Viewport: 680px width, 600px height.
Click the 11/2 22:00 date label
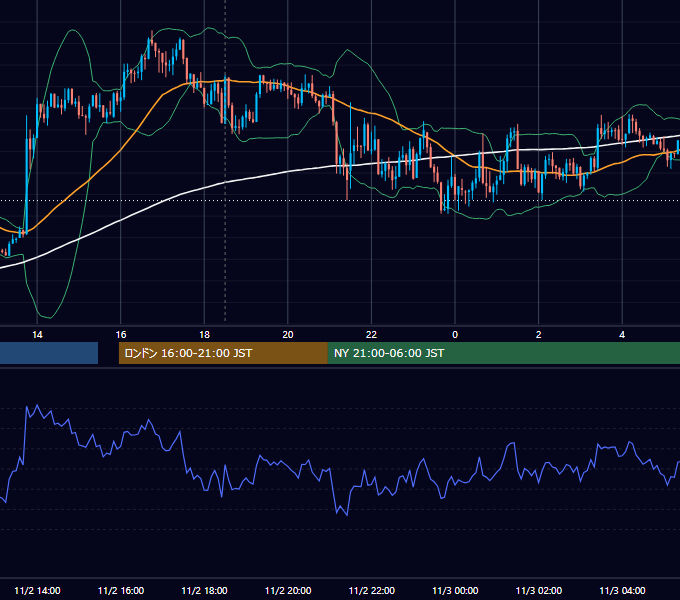372,590
